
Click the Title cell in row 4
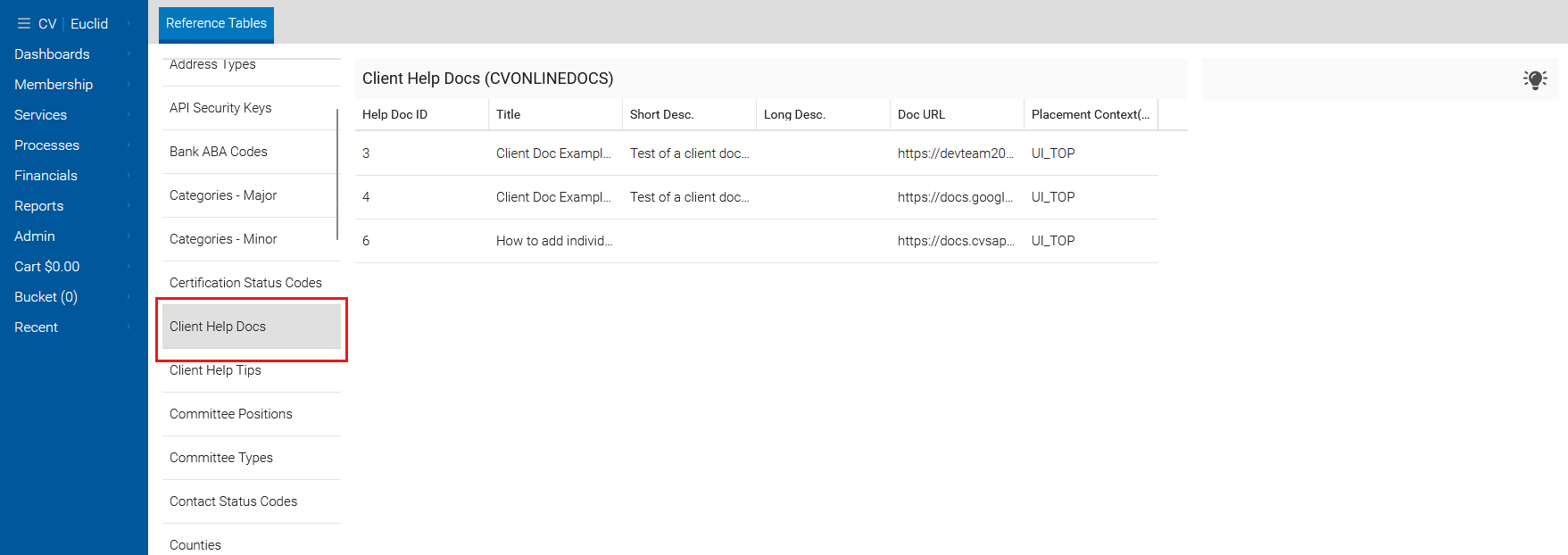[555, 197]
